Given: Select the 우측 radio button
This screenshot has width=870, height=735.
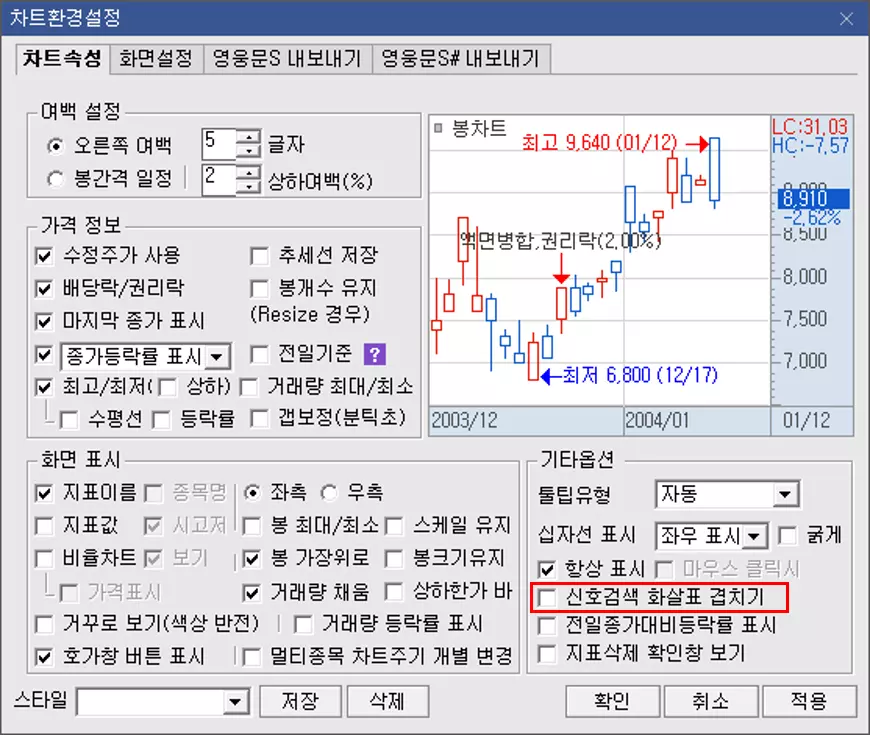Looking at the screenshot, I should tap(329, 493).
